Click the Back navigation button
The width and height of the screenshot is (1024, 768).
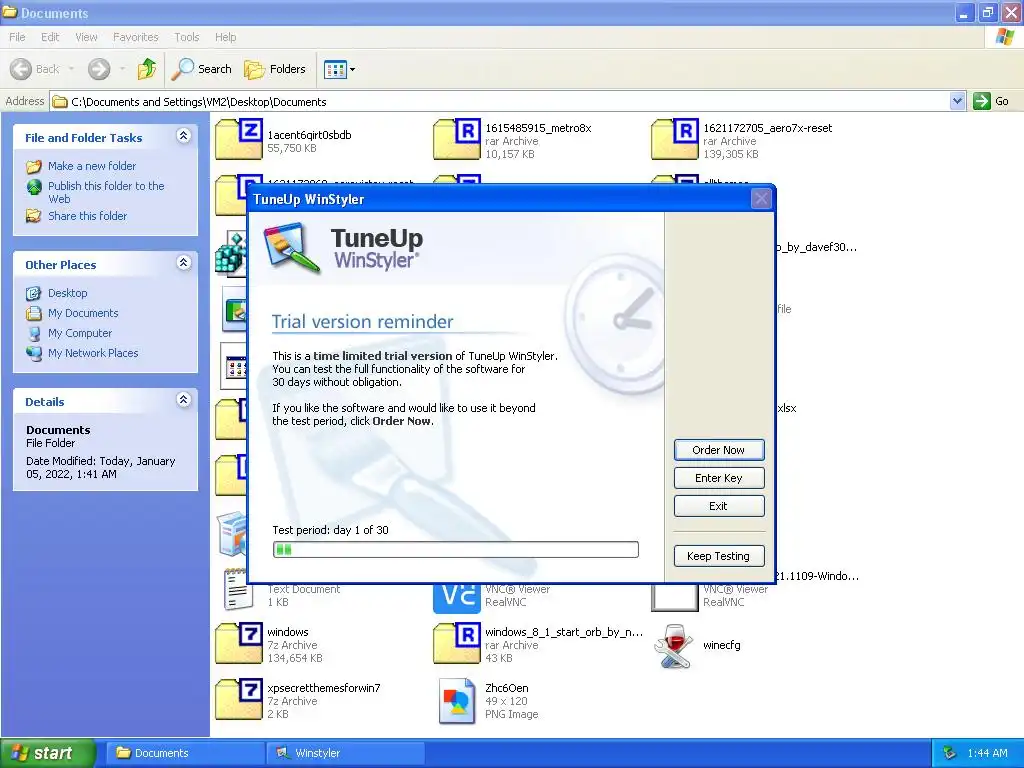coord(35,69)
